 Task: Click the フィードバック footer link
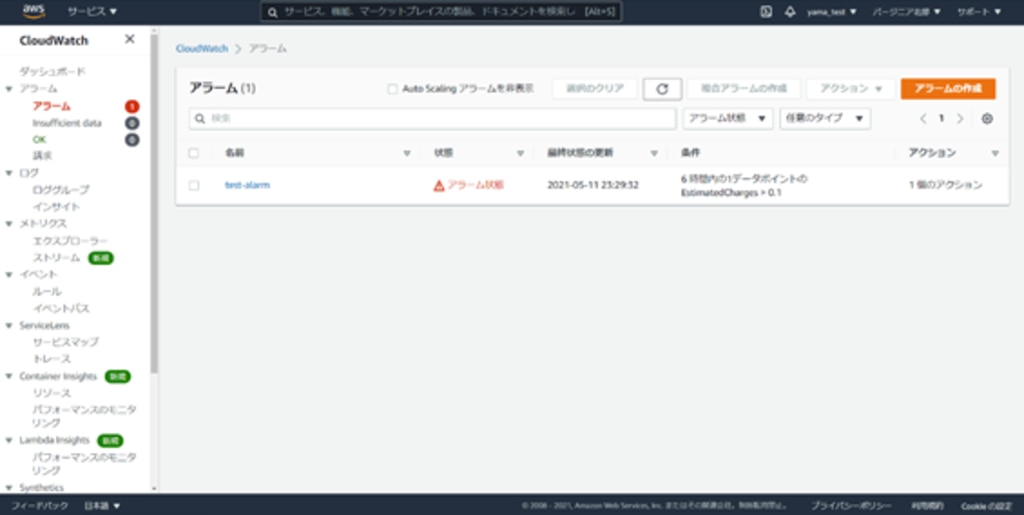point(39,506)
